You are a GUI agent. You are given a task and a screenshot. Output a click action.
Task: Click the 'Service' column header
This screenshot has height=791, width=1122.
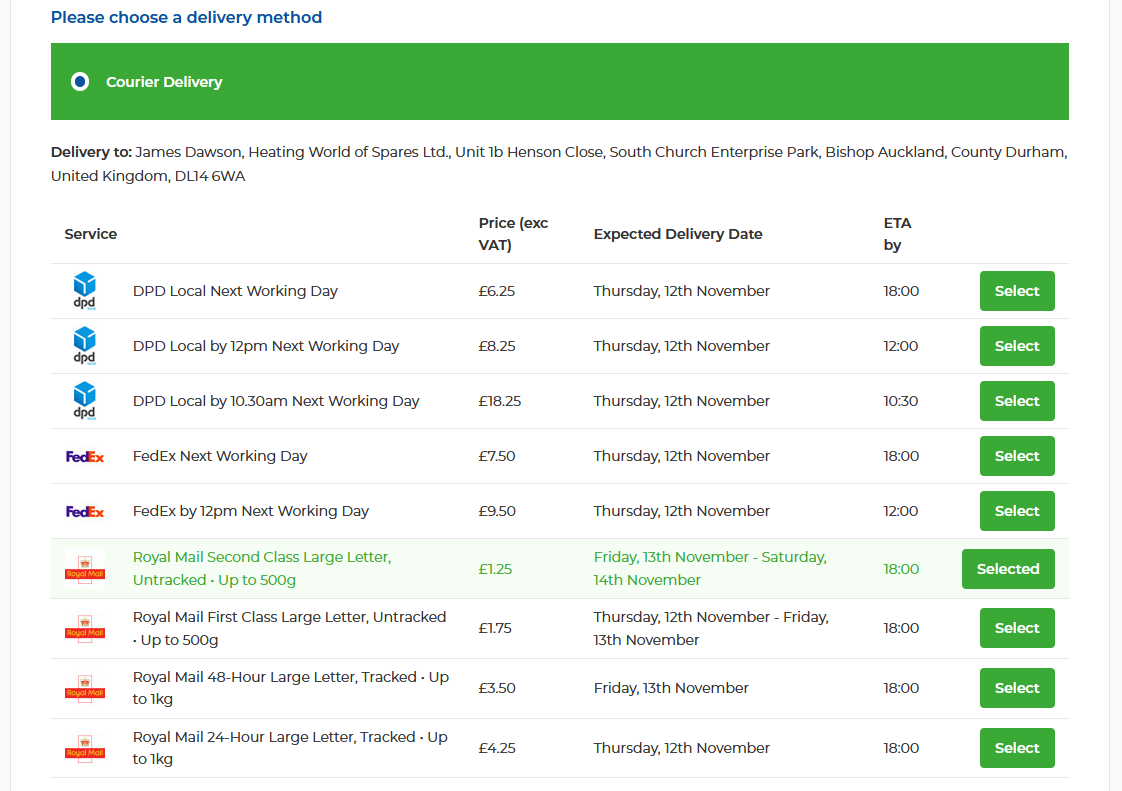click(x=91, y=234)
